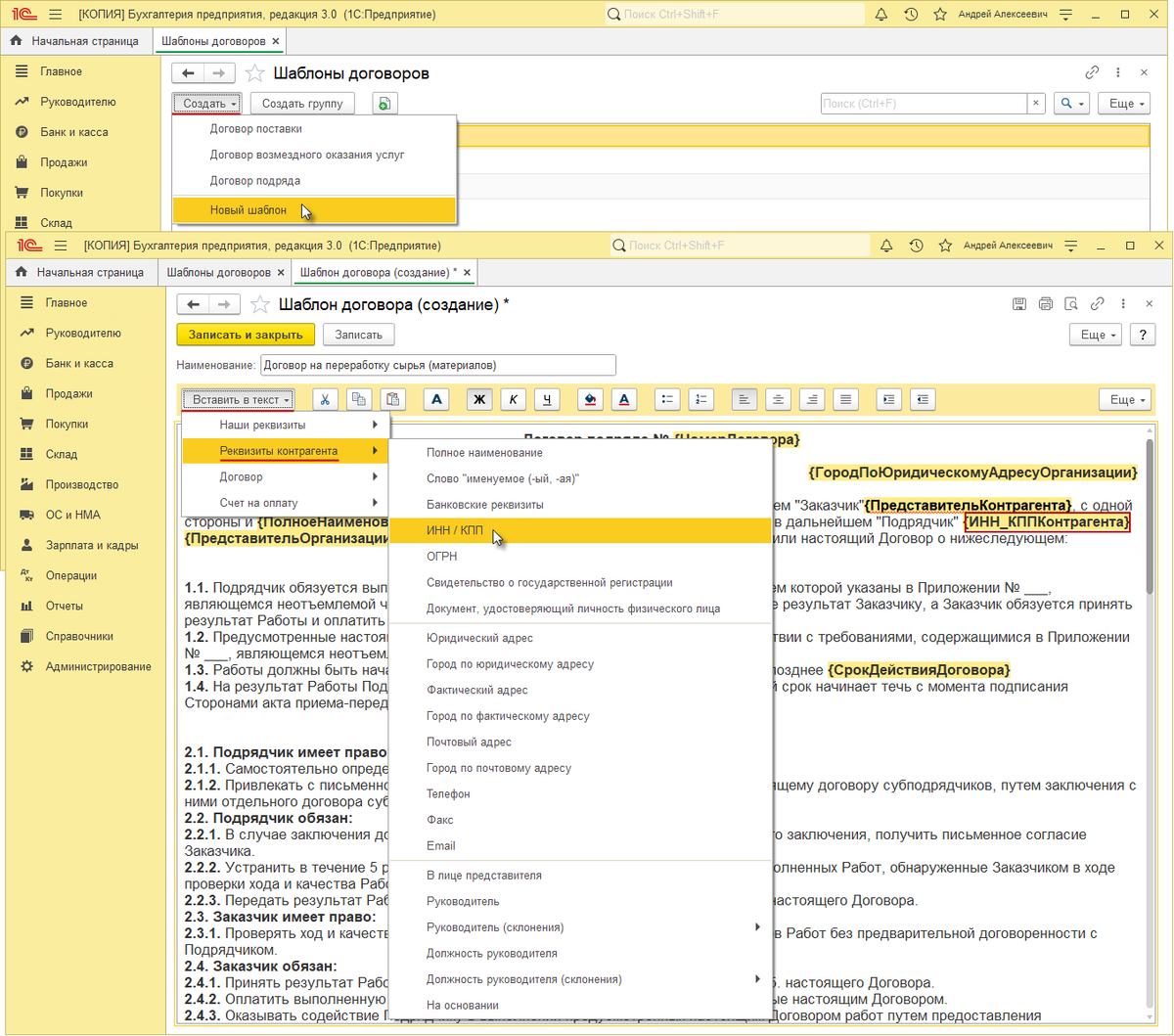
Task: Click the Записать button
Action: pyautogui.click(x=358, y=335)
